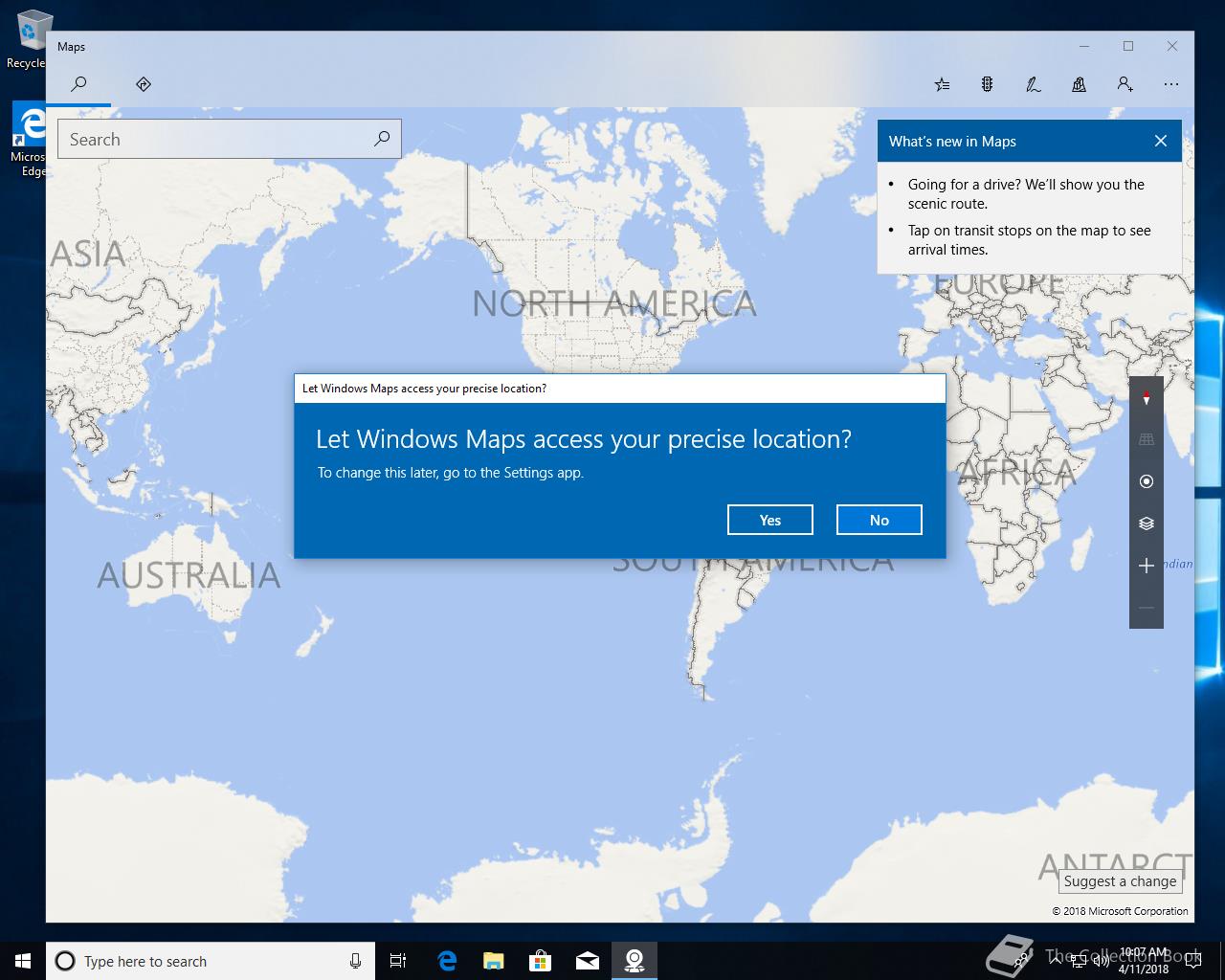This screenshot has height=980, width=1225.
Task: Open Microsoft Store from taskbar
Action: click(541, 961)
